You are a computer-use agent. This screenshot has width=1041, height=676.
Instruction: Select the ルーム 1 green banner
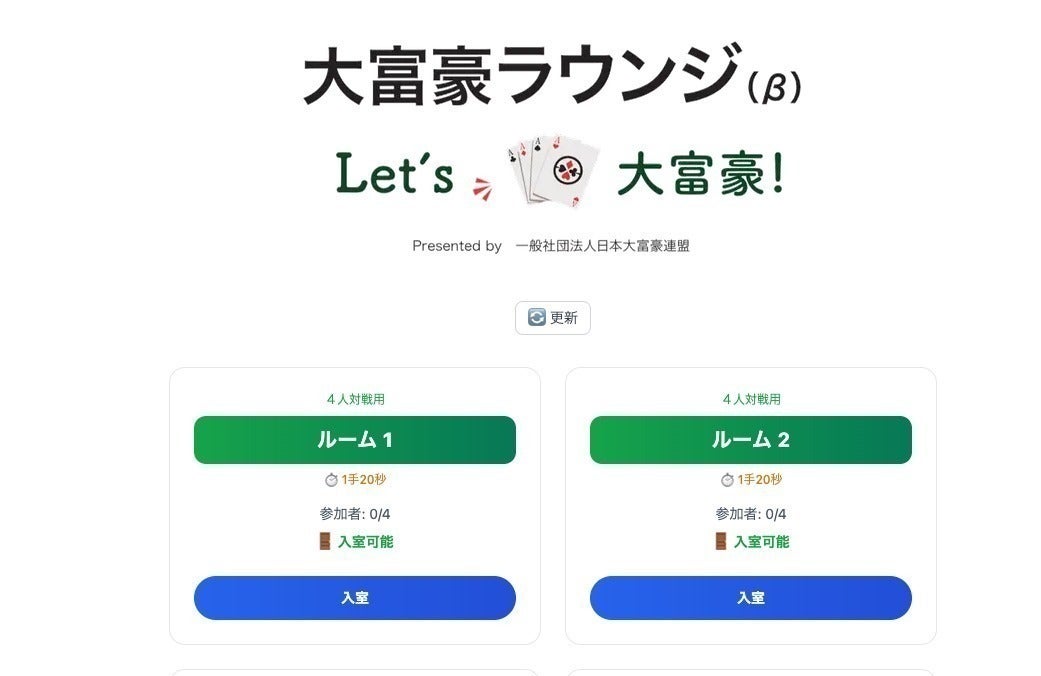tap(354, 440)
